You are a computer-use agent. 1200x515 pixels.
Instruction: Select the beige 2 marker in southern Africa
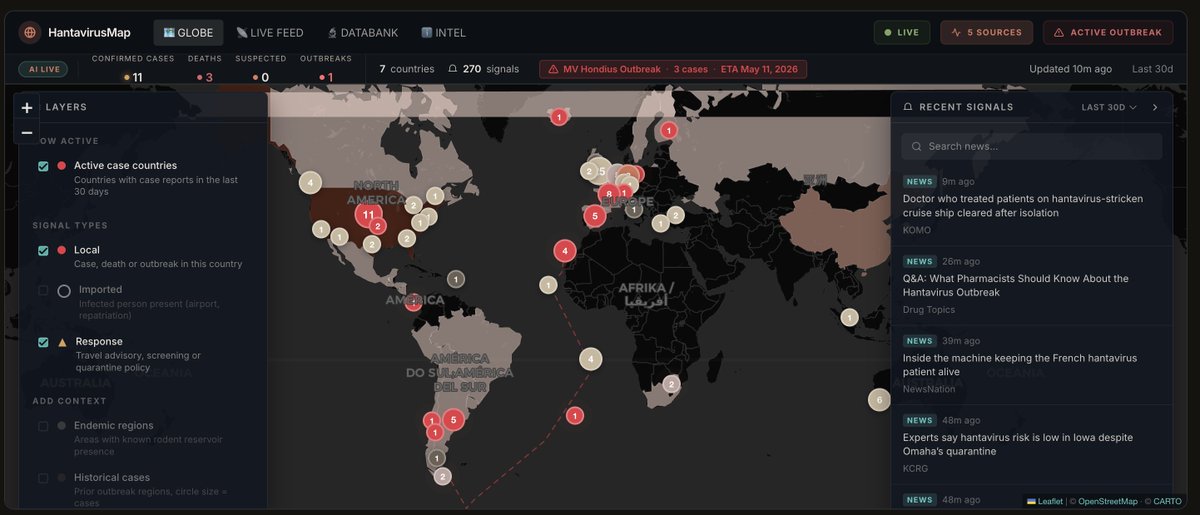point(671,384)
